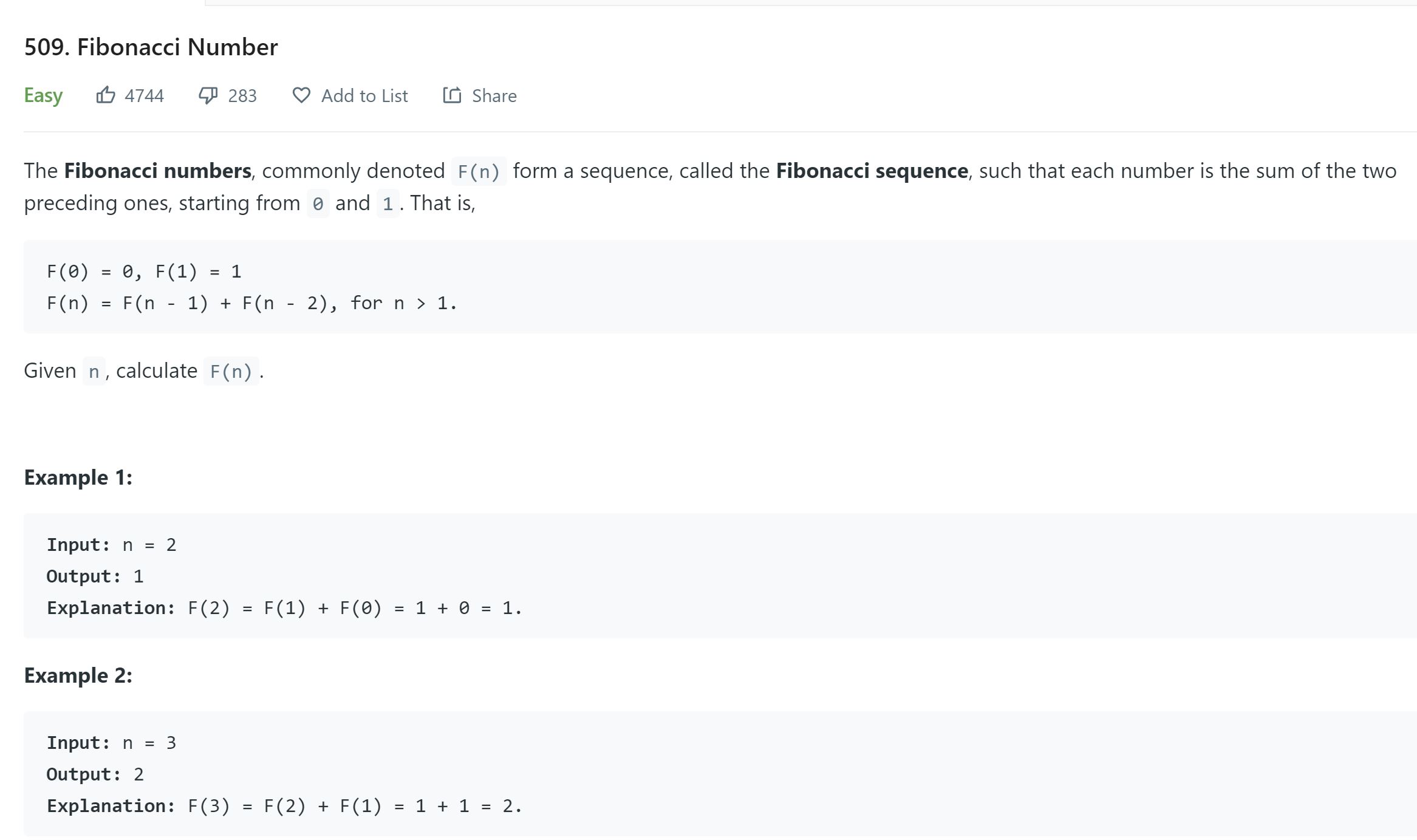
Task: Click the Easy difficulty label
Action: coord(43,95)
